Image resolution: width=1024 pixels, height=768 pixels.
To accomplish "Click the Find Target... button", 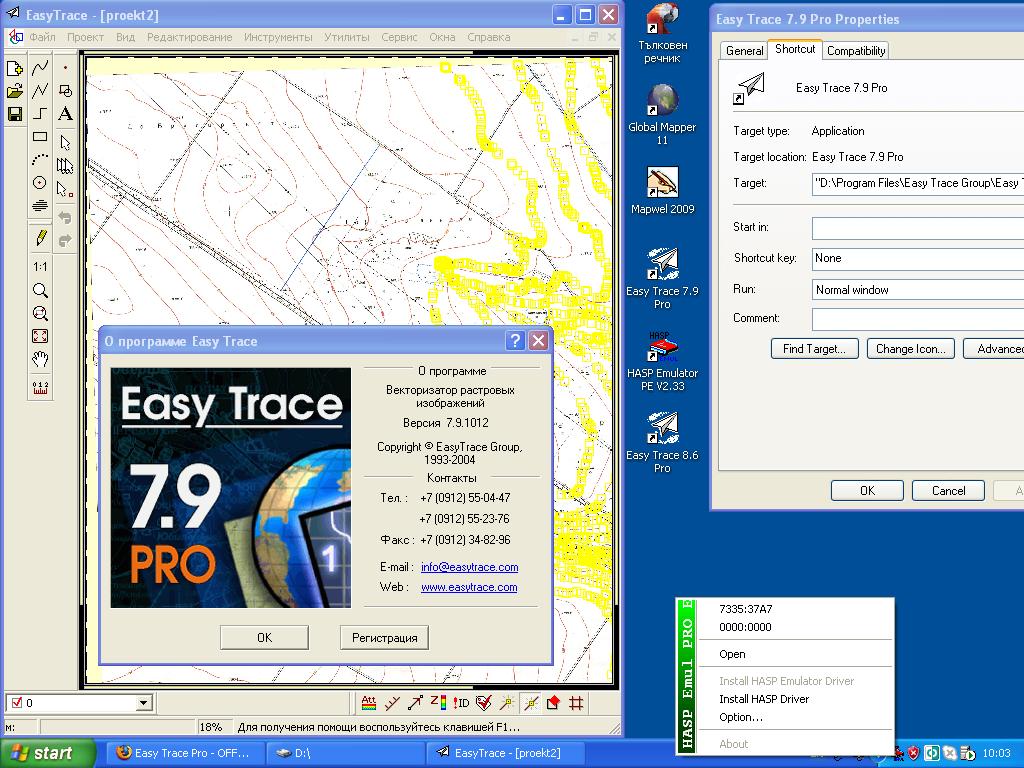I will 814,349.
